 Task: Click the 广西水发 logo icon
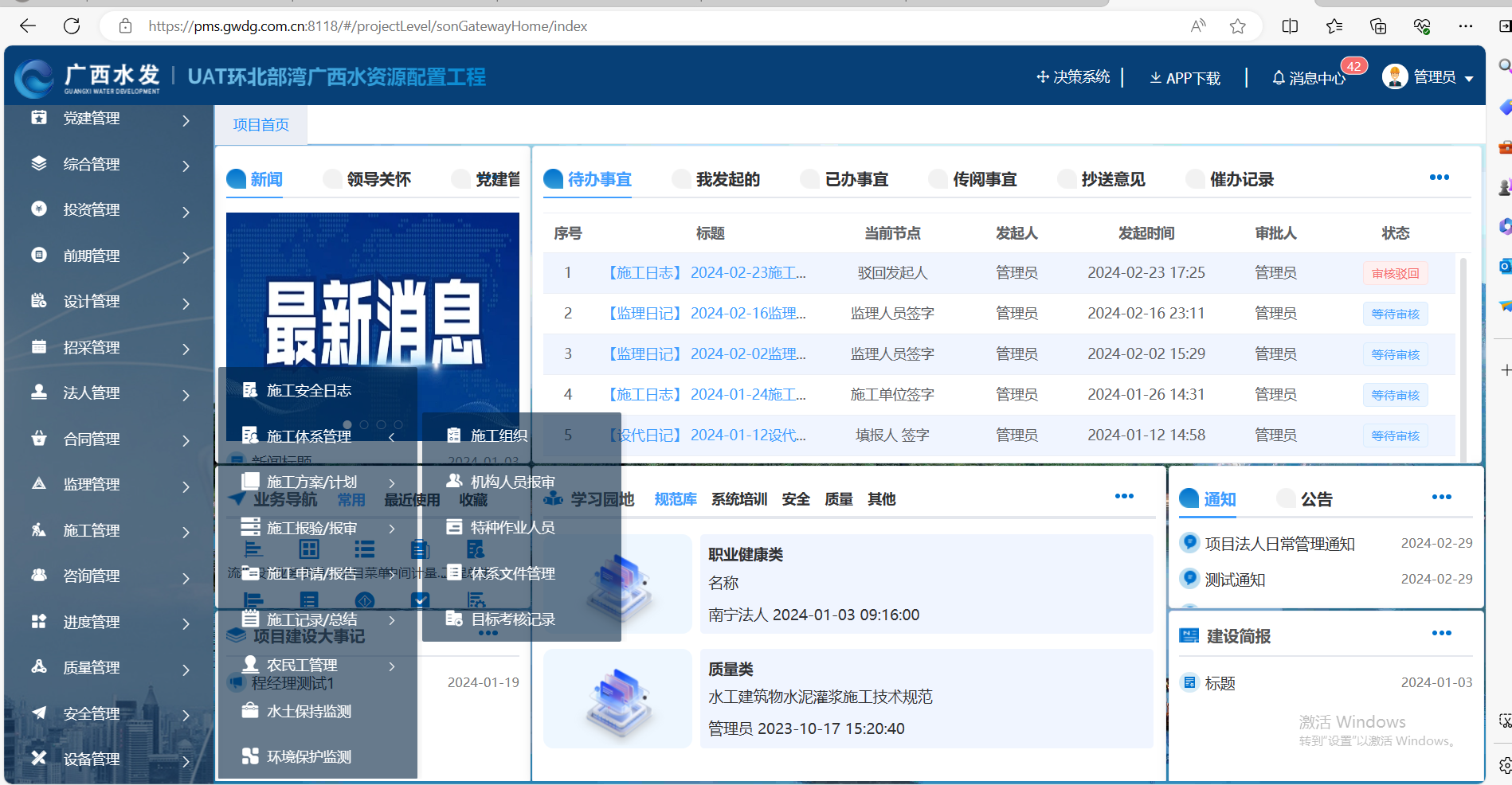(x=34, y=79)
